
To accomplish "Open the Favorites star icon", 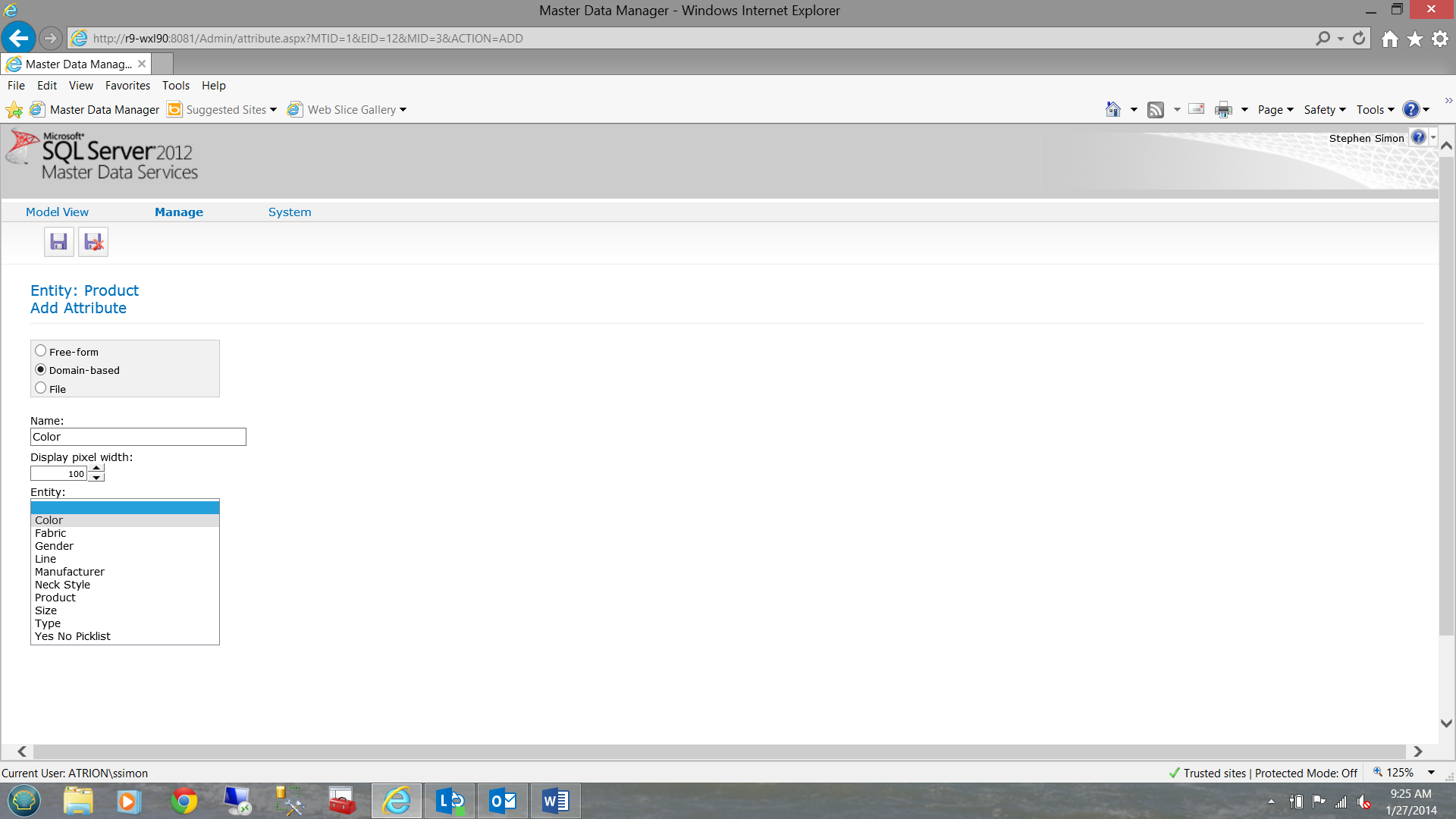I will (1415, 39).
